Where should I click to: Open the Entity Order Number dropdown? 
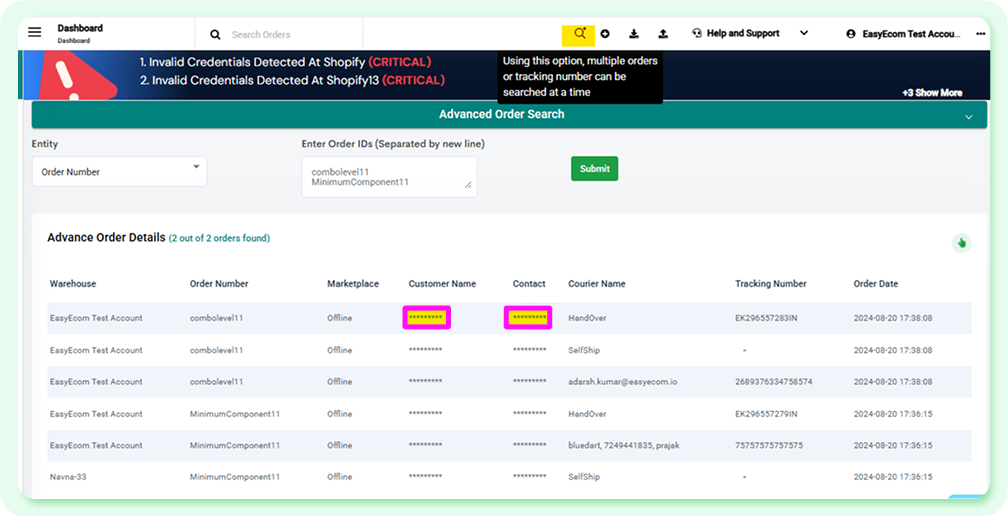pos(120,172)
